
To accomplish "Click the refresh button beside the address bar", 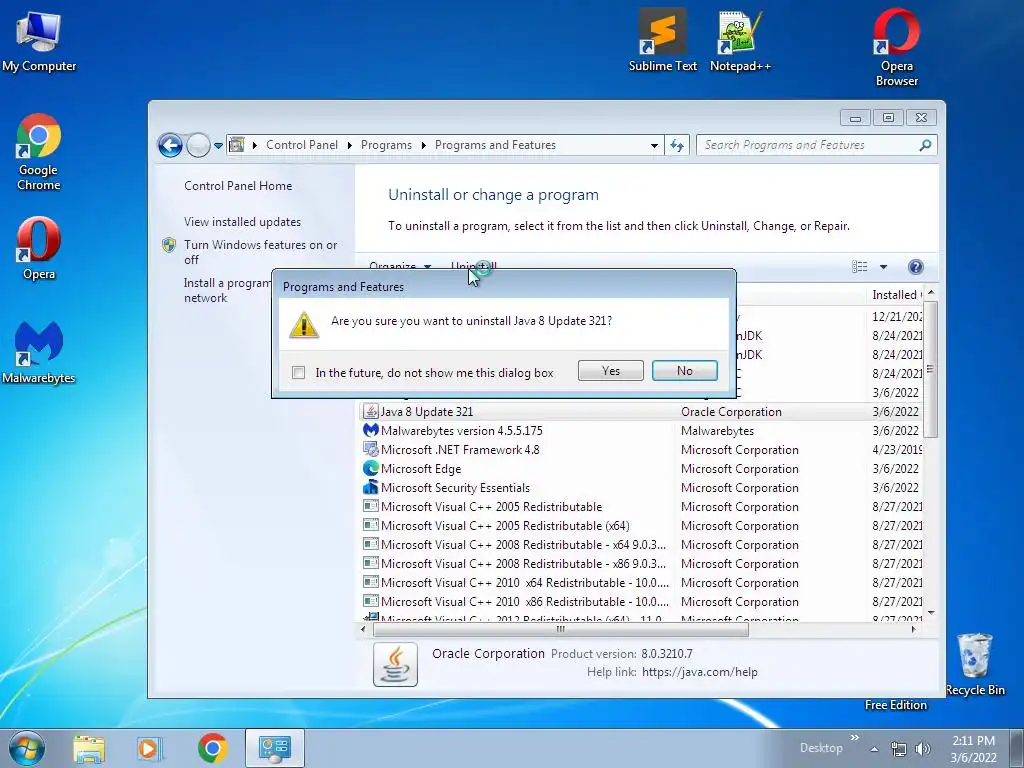I will pyautogui.click(x=677, y=145).
